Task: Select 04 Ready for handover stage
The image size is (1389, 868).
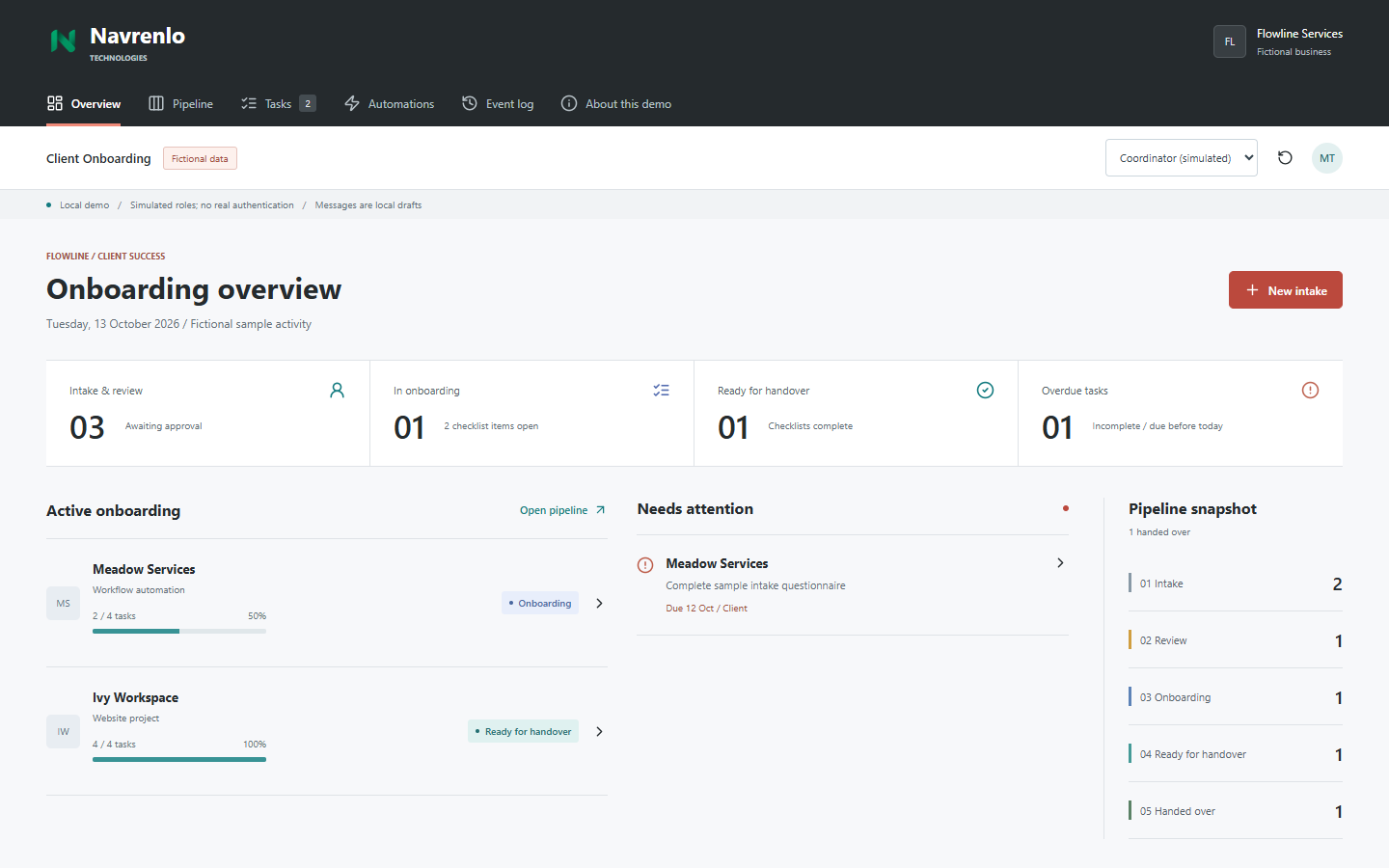Action: [x=1236, y=754]
